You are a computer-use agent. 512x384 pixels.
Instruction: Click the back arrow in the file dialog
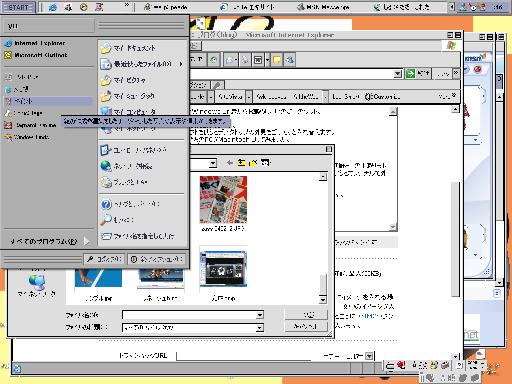pyautogui.click(x=229, y=163)
